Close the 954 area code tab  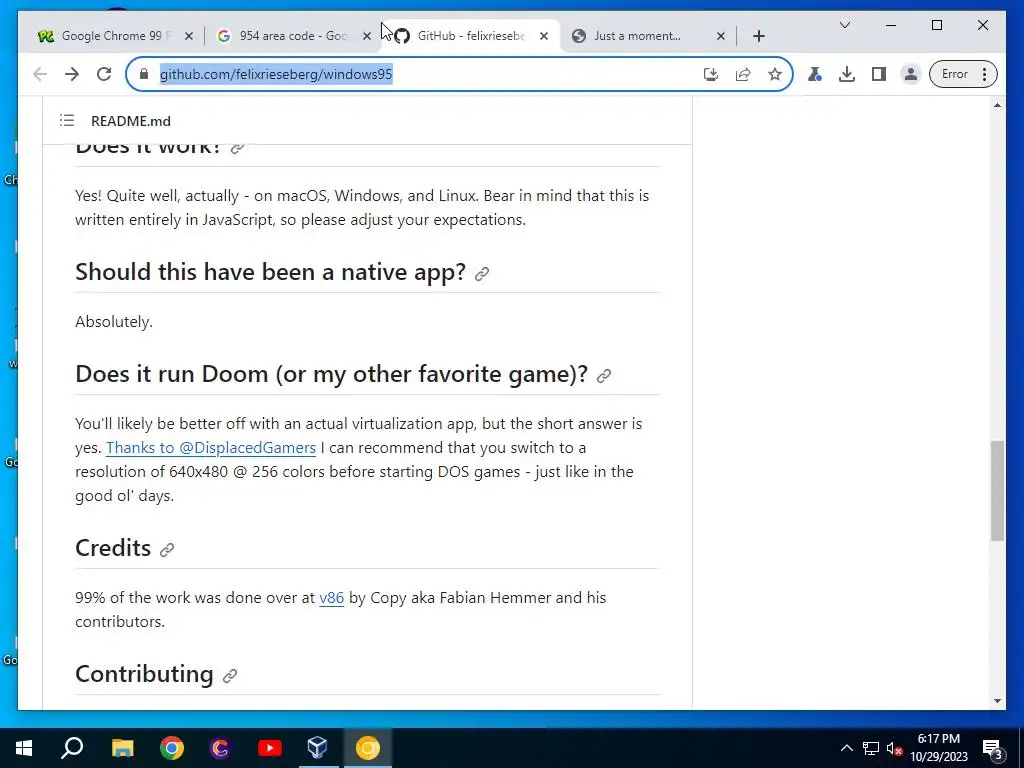click(366, 36)
